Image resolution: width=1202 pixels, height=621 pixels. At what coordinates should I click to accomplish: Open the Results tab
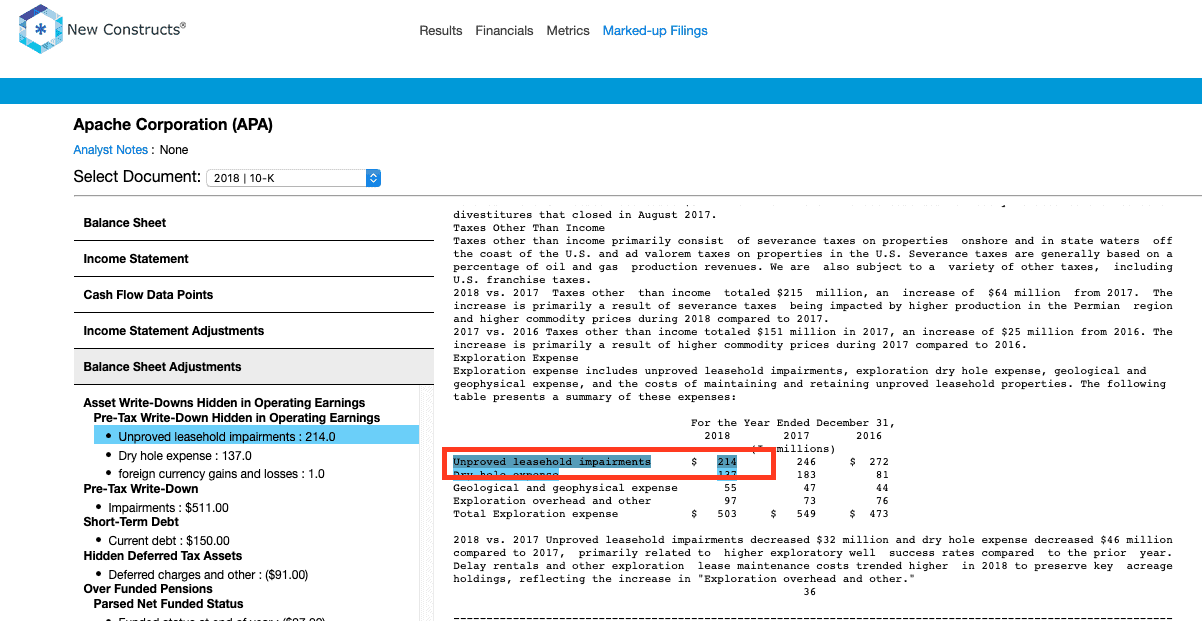pos(441,31)
